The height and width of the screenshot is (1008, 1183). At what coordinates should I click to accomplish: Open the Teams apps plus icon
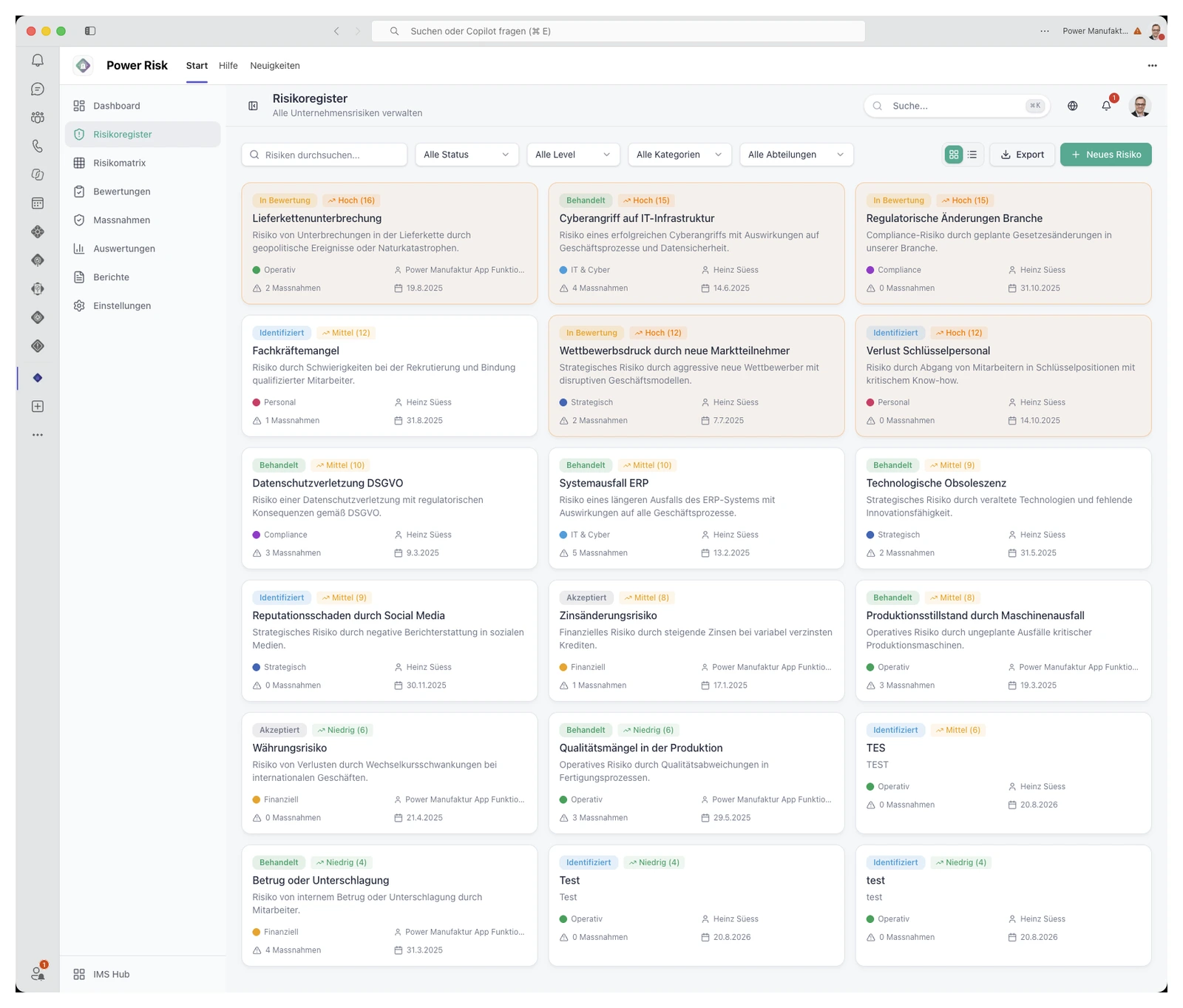[x=38, y=407]
